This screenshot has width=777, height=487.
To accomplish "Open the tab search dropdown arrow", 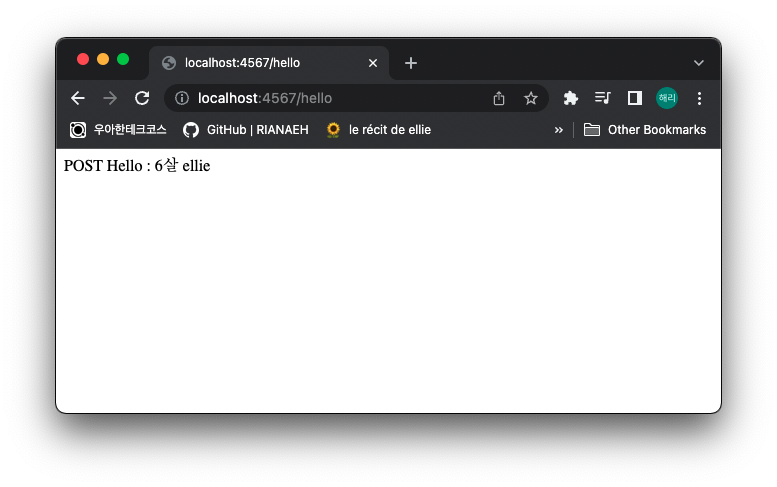I will point(699,63).
